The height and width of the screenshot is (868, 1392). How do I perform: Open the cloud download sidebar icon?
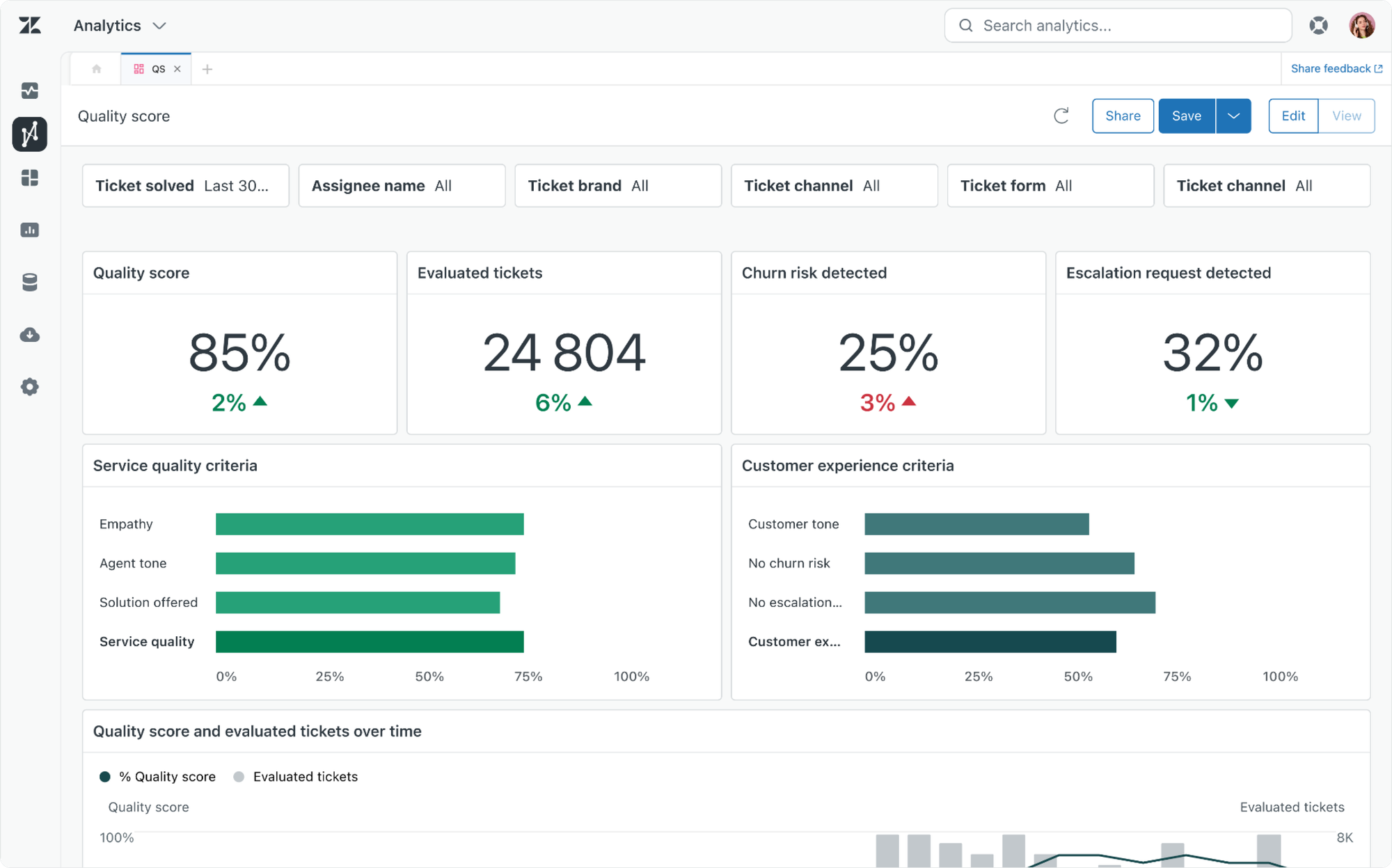tap(30, 335)
